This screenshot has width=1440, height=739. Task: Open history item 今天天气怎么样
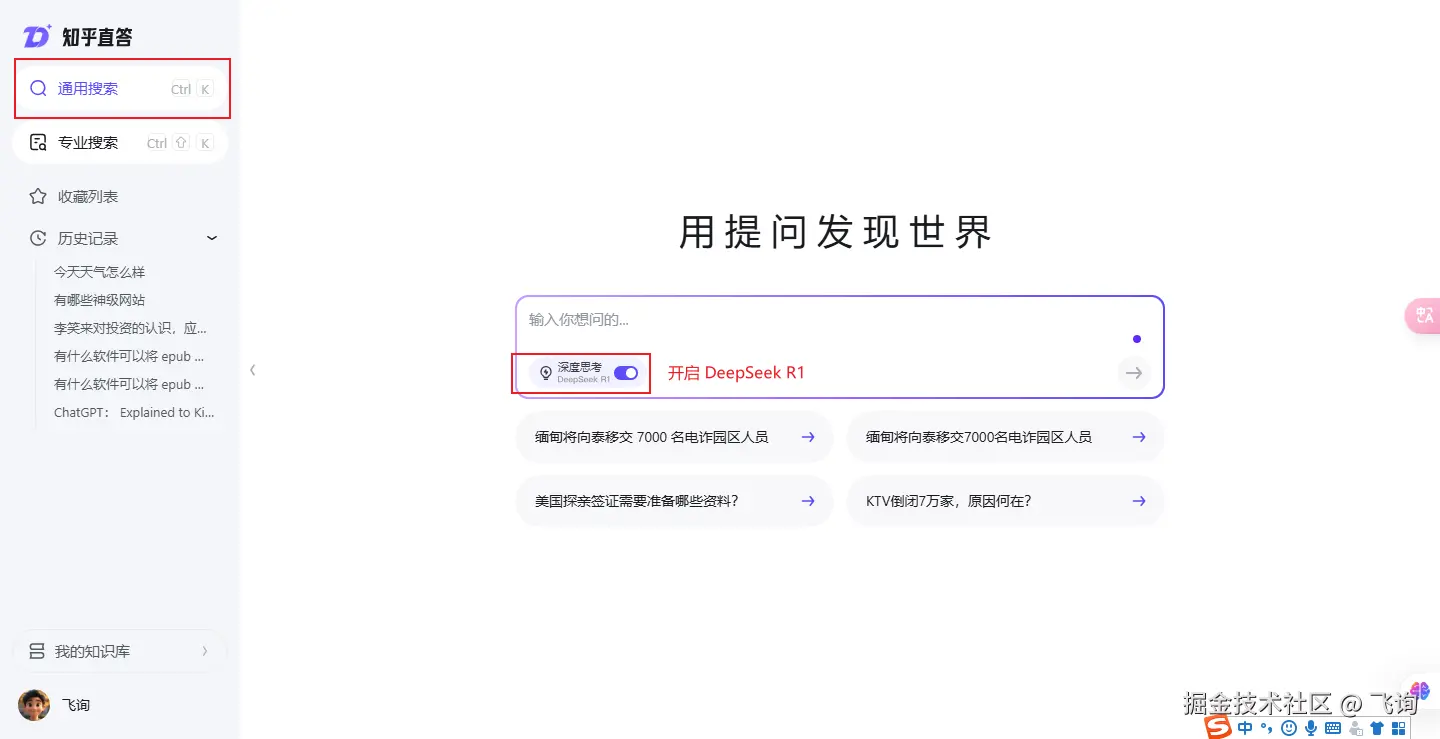pos(100,272)
